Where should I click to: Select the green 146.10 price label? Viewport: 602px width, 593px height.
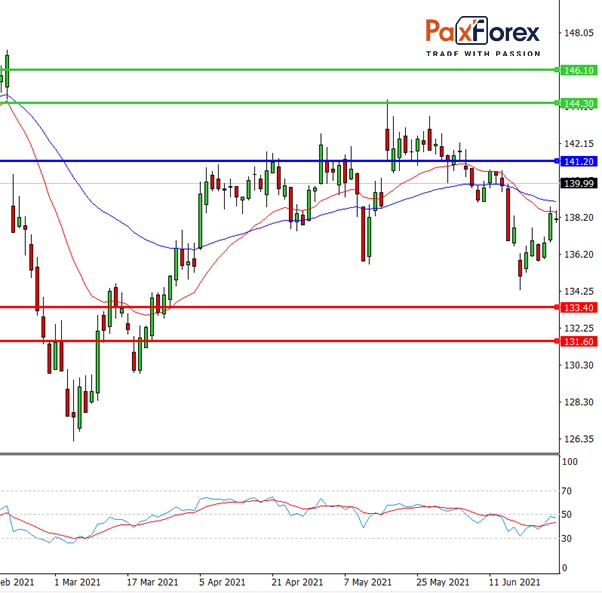point(578,70)
